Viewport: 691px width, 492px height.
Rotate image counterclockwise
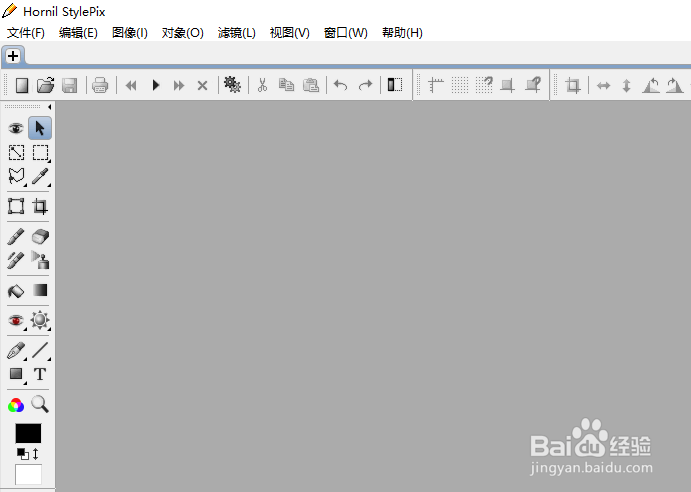pos(651,85)
